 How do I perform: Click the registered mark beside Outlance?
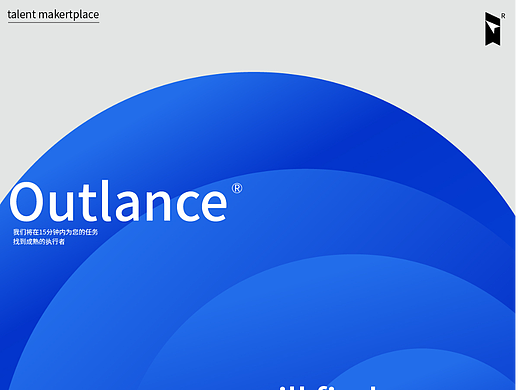(x=237, y=188)
